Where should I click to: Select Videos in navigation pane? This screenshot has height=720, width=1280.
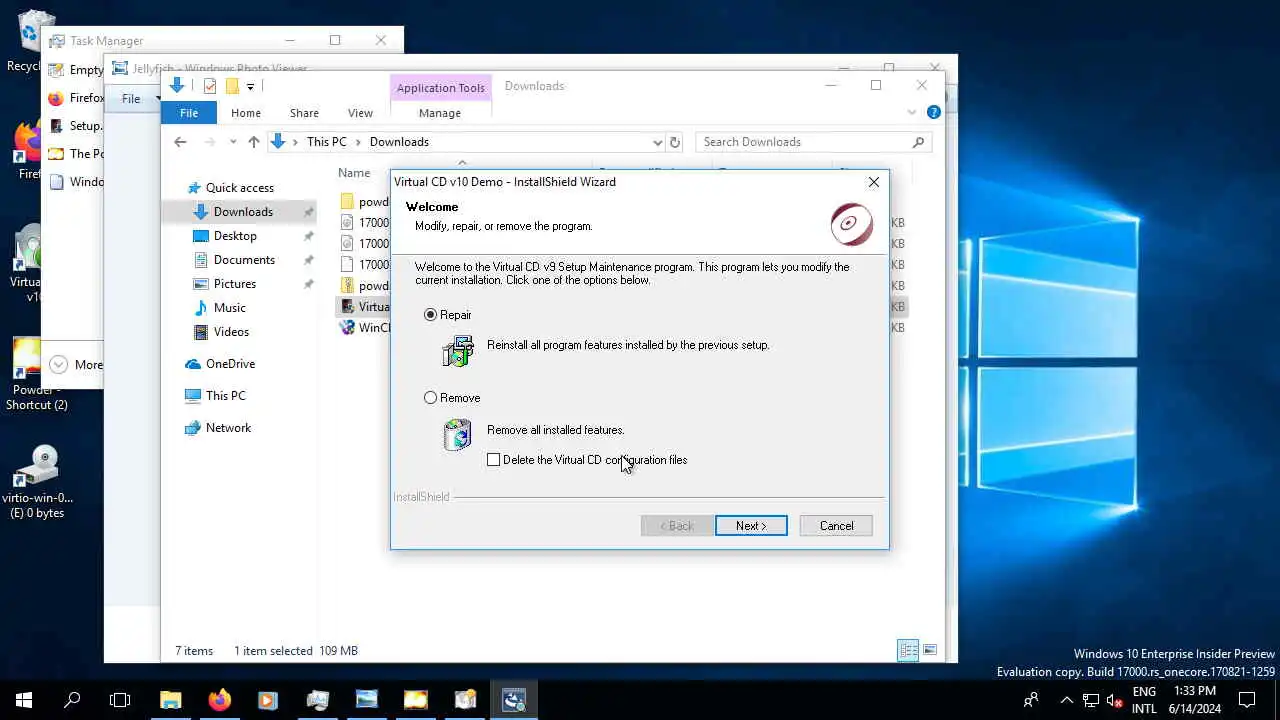(231, 332)
